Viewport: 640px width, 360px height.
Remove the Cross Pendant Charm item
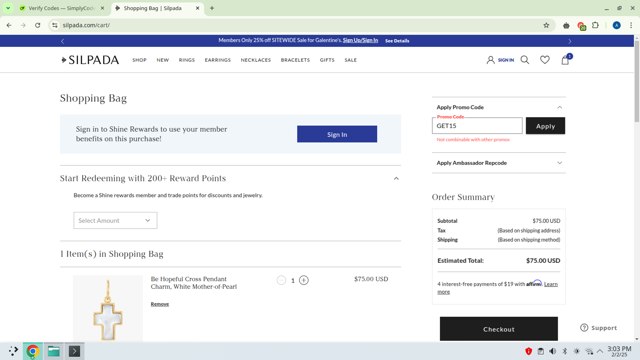[160, 304]
